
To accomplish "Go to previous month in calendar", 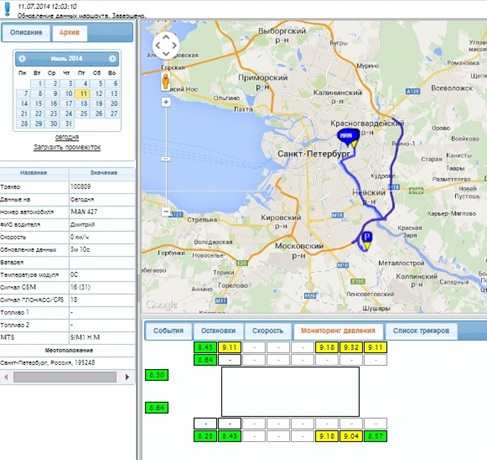I will tap(22, 59).
